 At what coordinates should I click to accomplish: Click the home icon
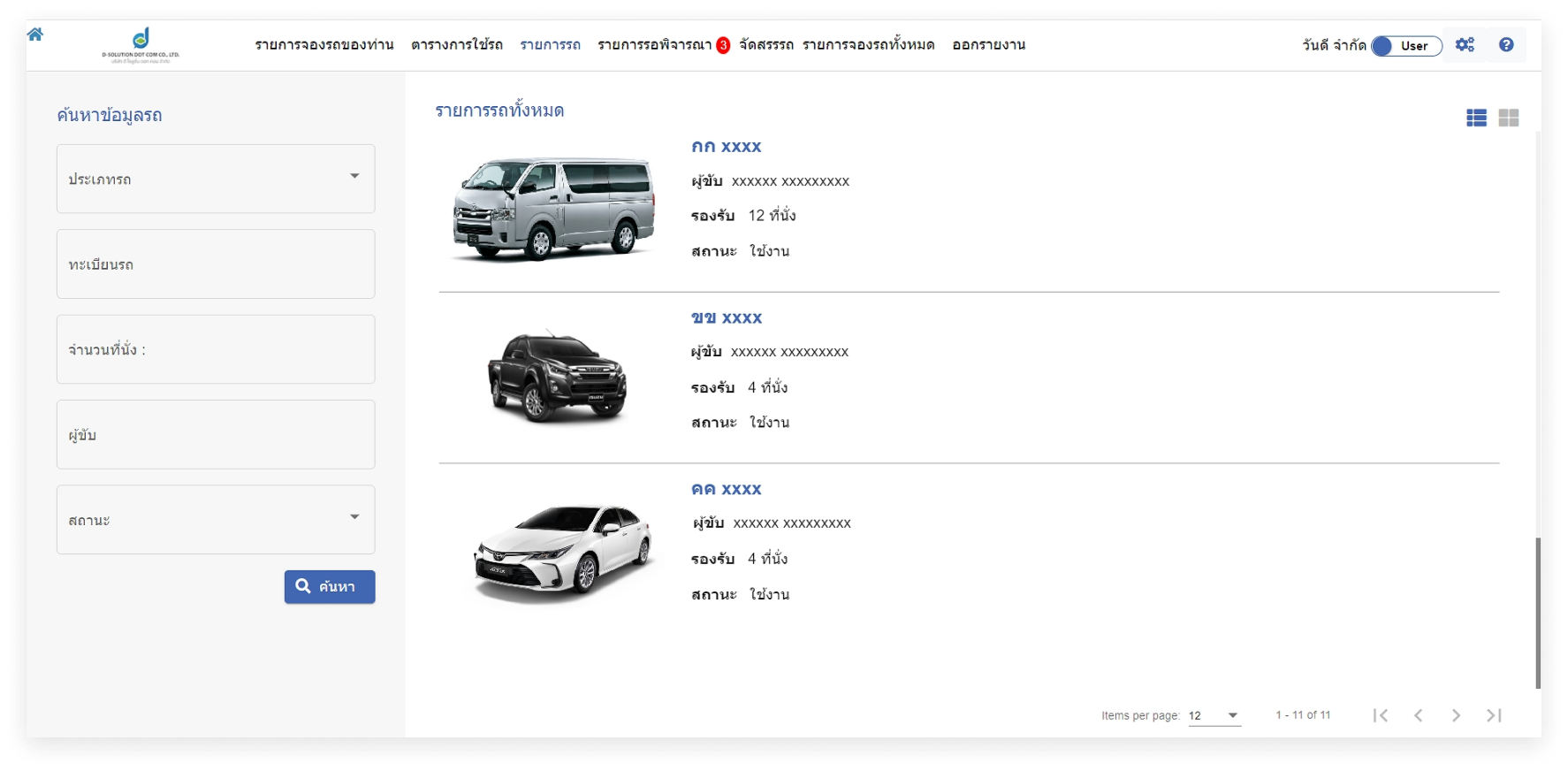click(x=35, y=34)
